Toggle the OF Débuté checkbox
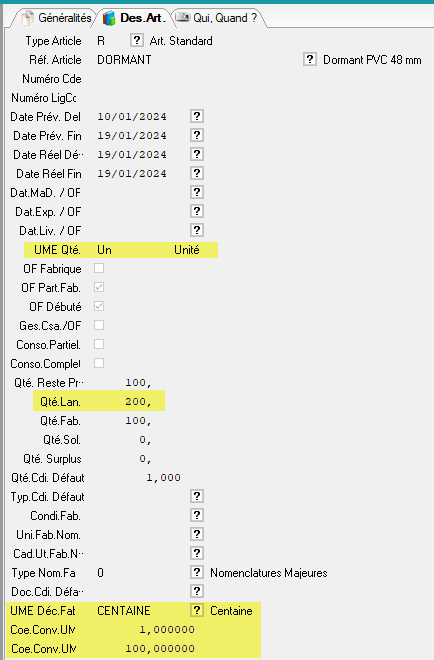434x660 pixels. (x=99, y=306)
